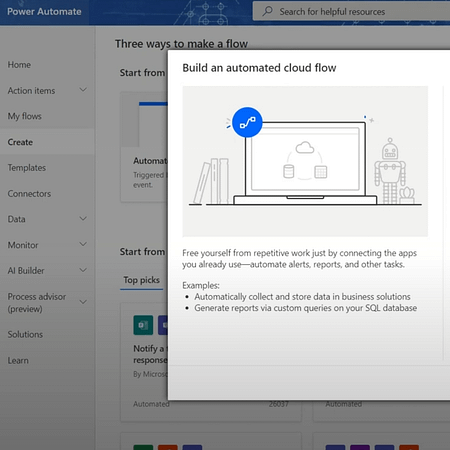Expand the Action items chevron
Viewport: 450px width, 450px height.
[x=83, y=90]
